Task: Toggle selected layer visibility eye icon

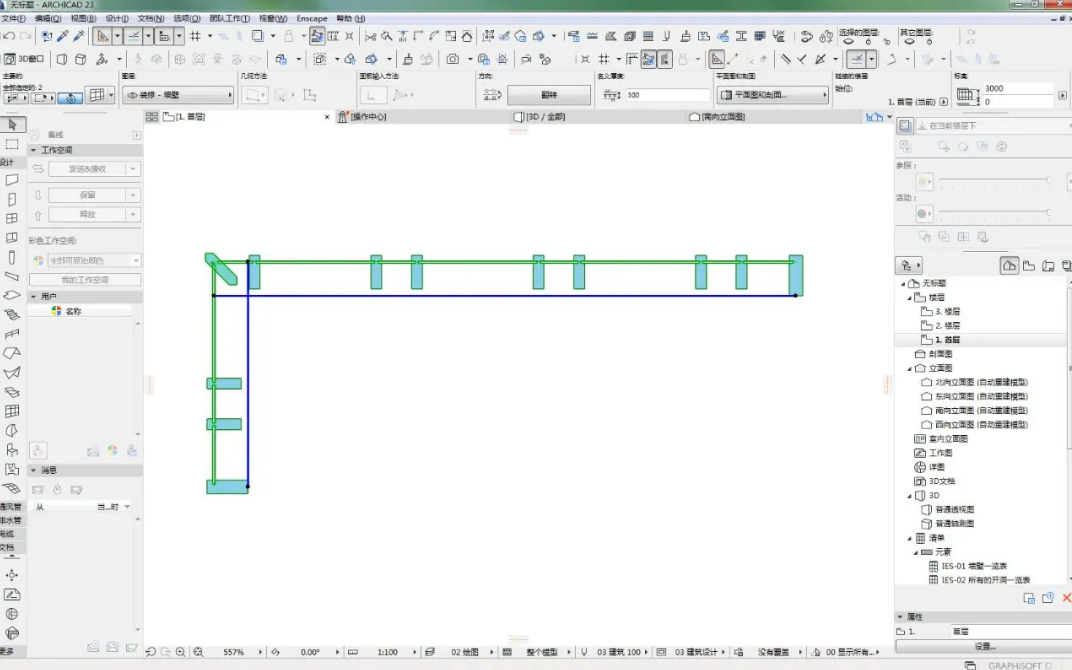Action: click(848, 42)
